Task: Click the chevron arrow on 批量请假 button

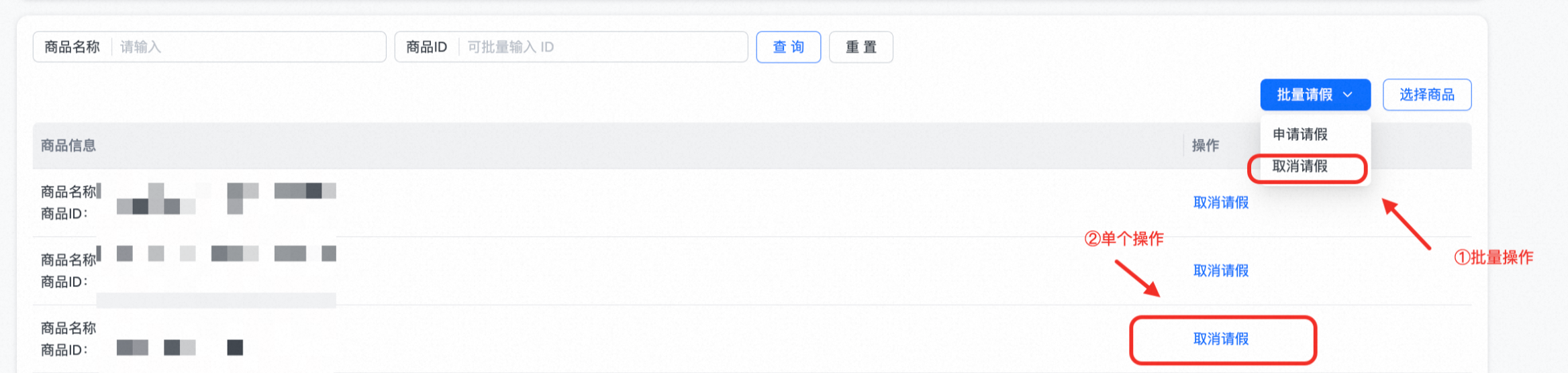Action: coord(1348,95)
